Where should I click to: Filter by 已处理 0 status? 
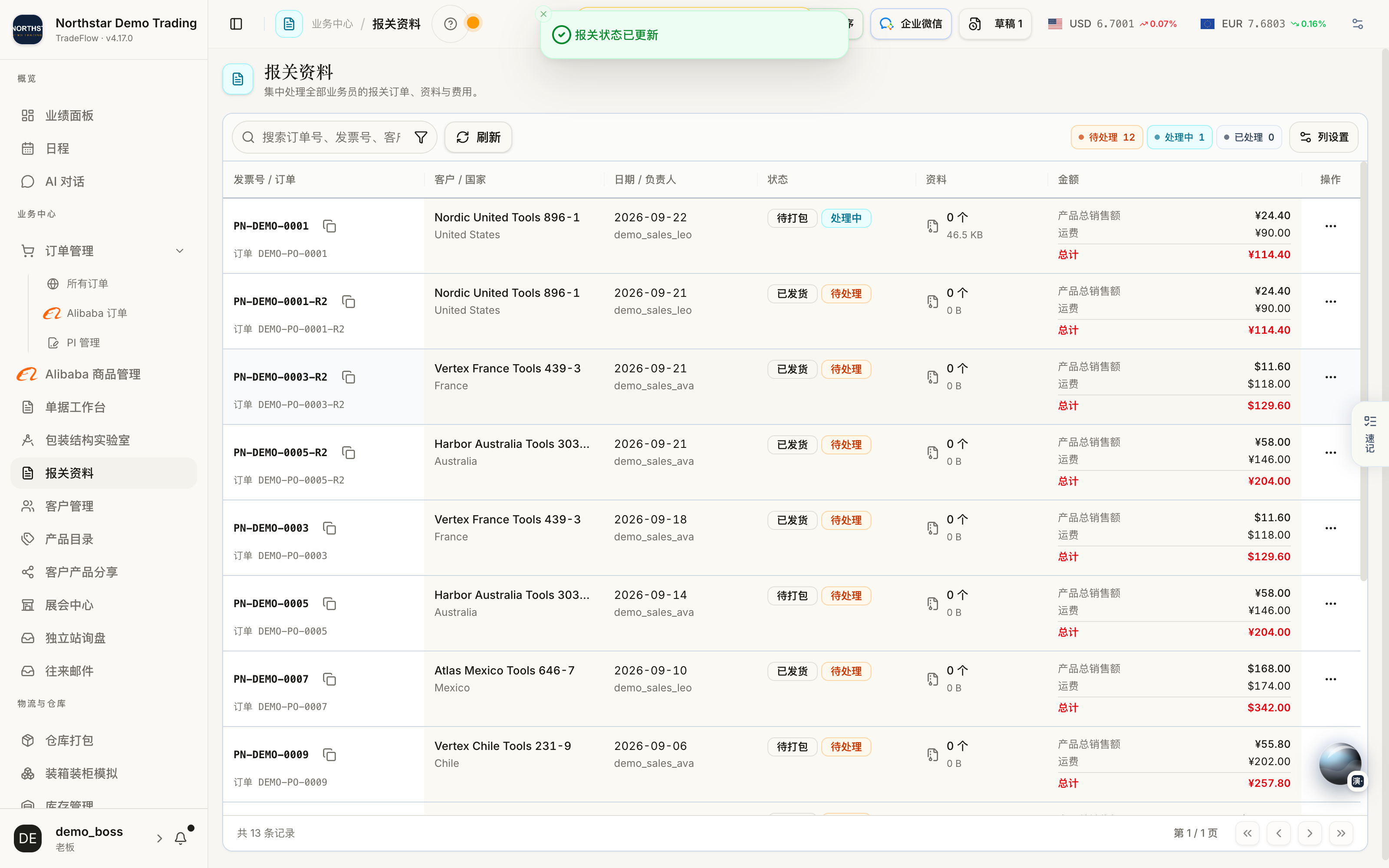tap(1249, 137)
